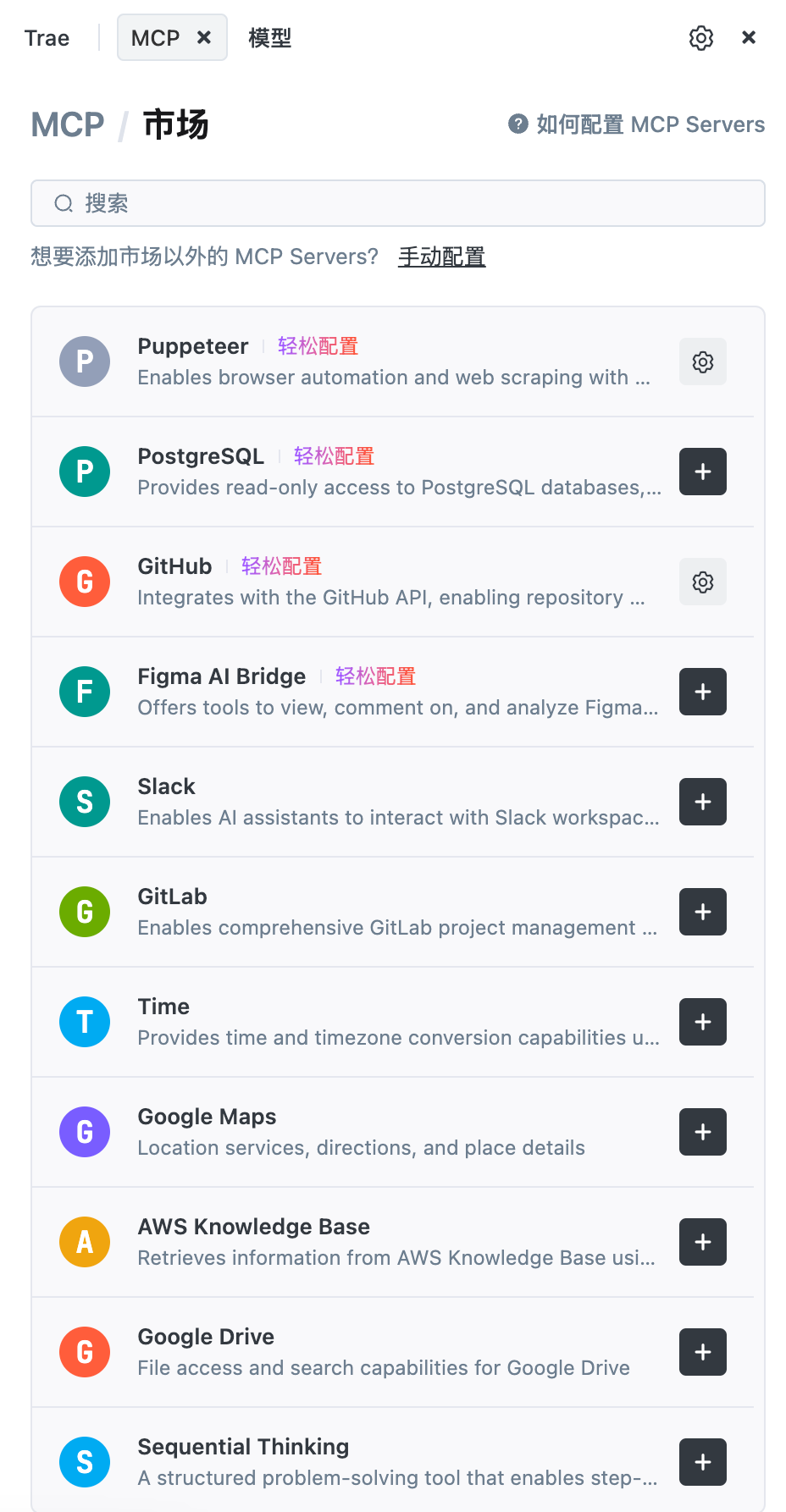
Task: Switch to the 模型 tab
Action: pos(269,37)
